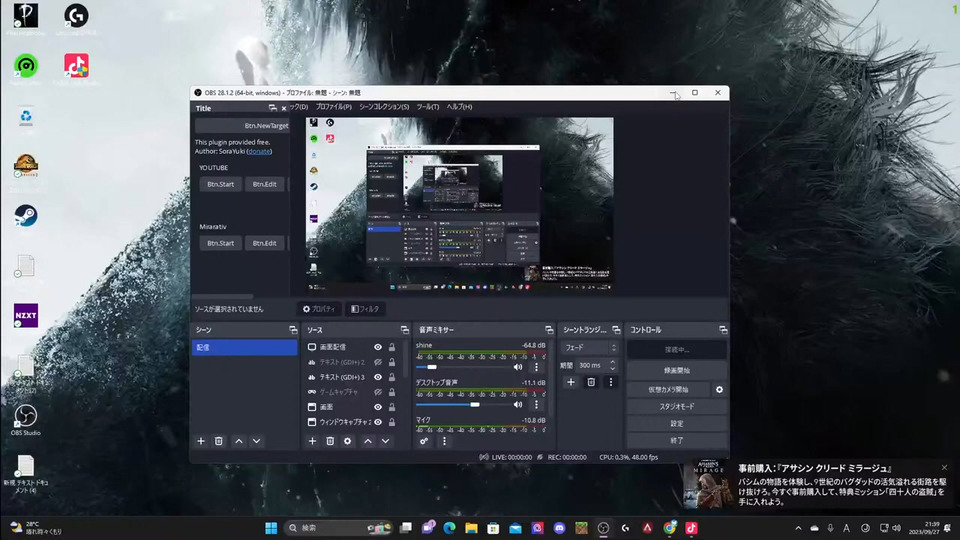This screenshot has height=540, width=960.
Task: Close the Title plugin dock
Action: (x=283, y=108)
